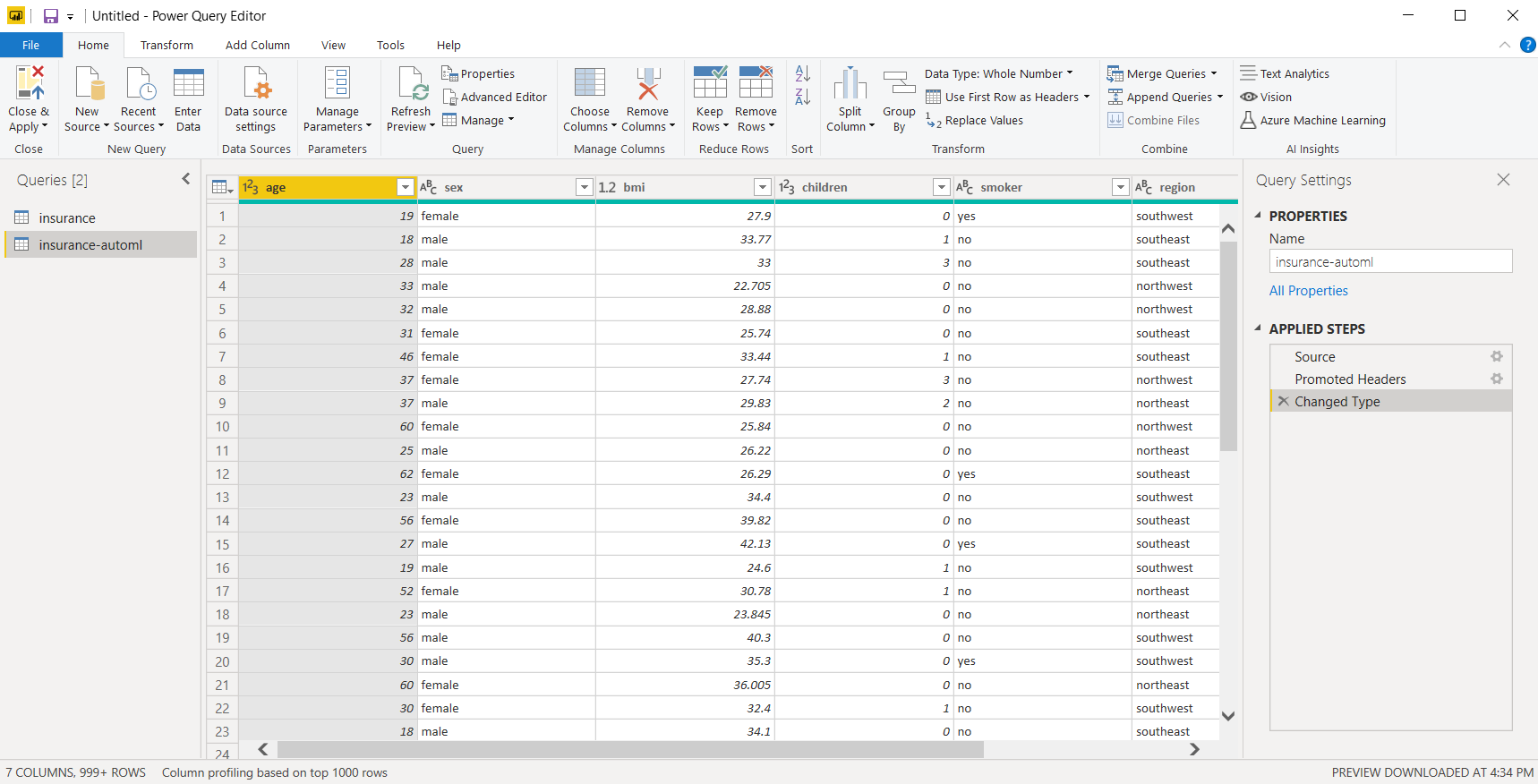
Task: Sort the column ascending
Action: [x=803, y=74]
